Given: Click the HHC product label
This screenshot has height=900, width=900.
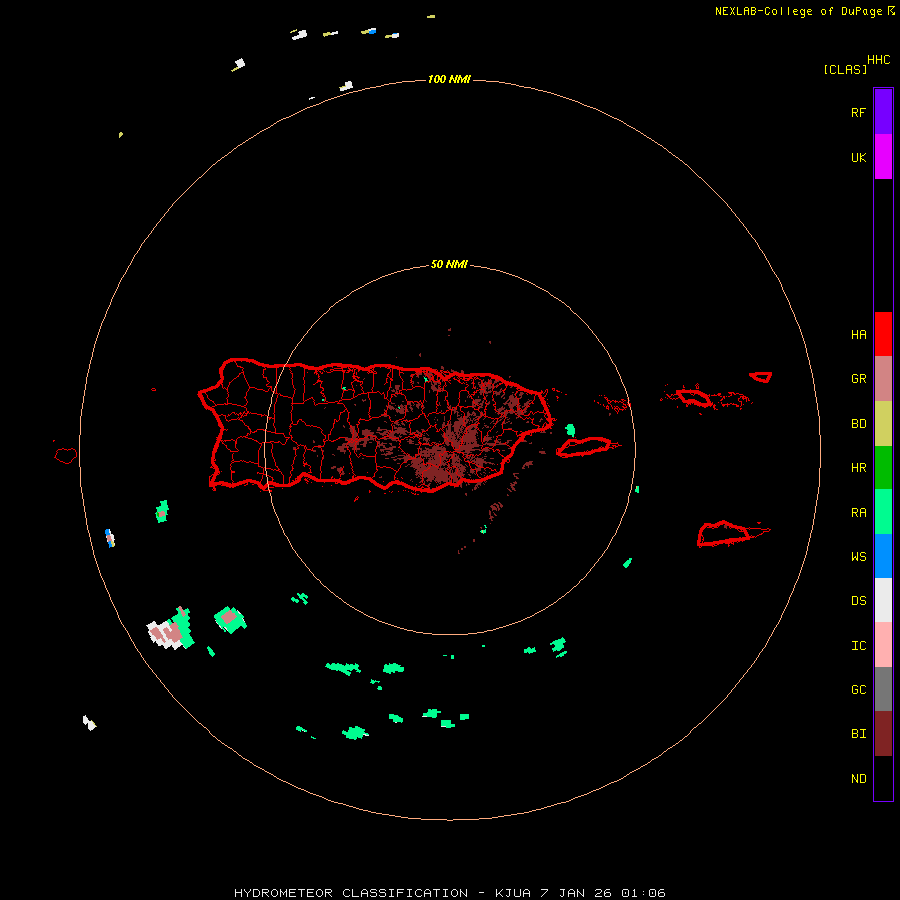Looking at the screenshot, I should pos(878,60).
